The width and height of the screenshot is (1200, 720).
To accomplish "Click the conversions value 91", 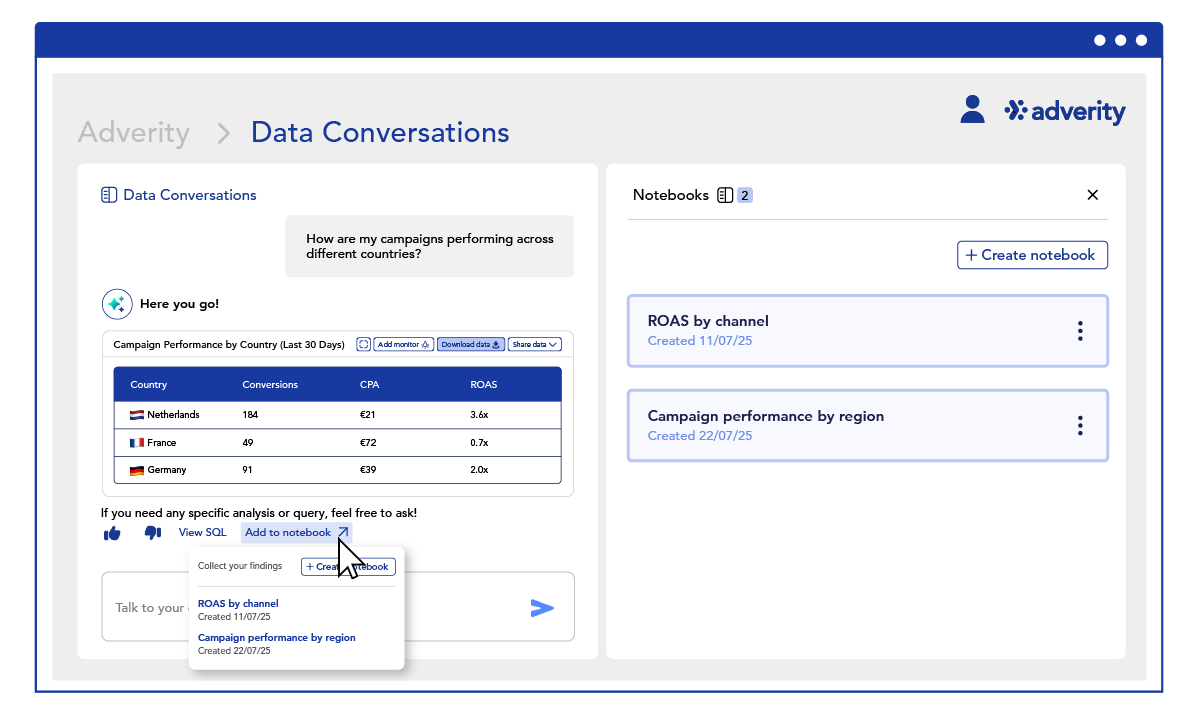I will pyautogui.click(x=248, y=470).
